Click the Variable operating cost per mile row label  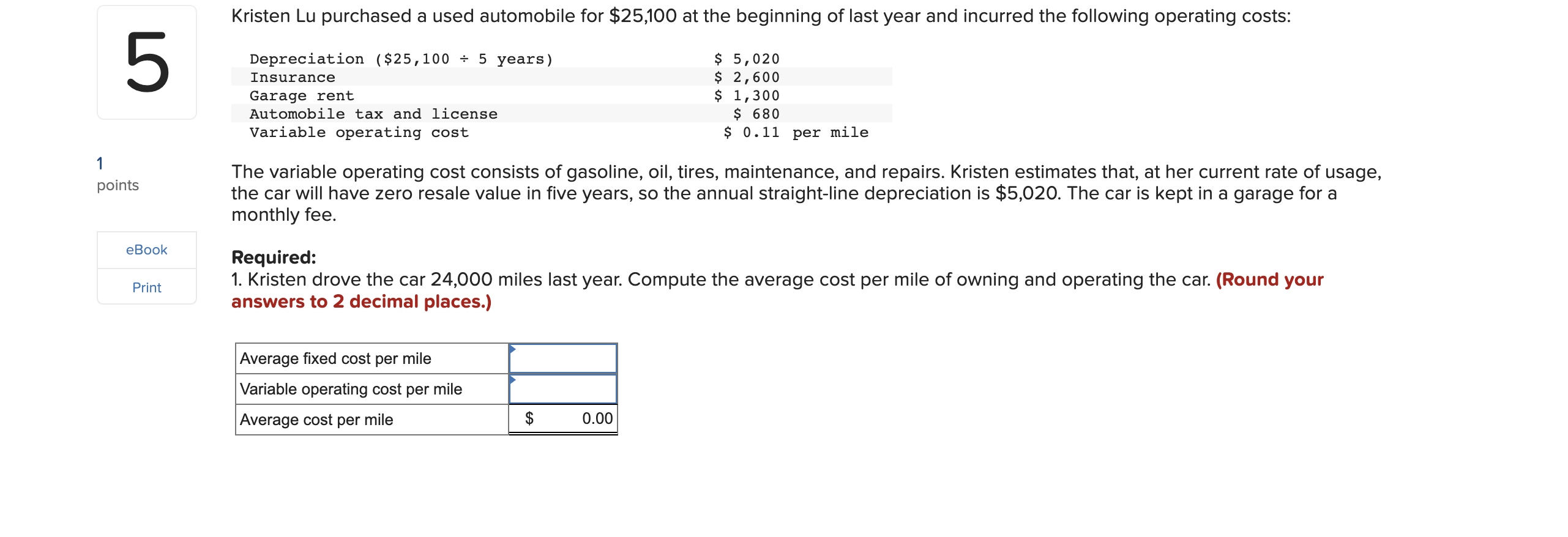coord(350,388)
